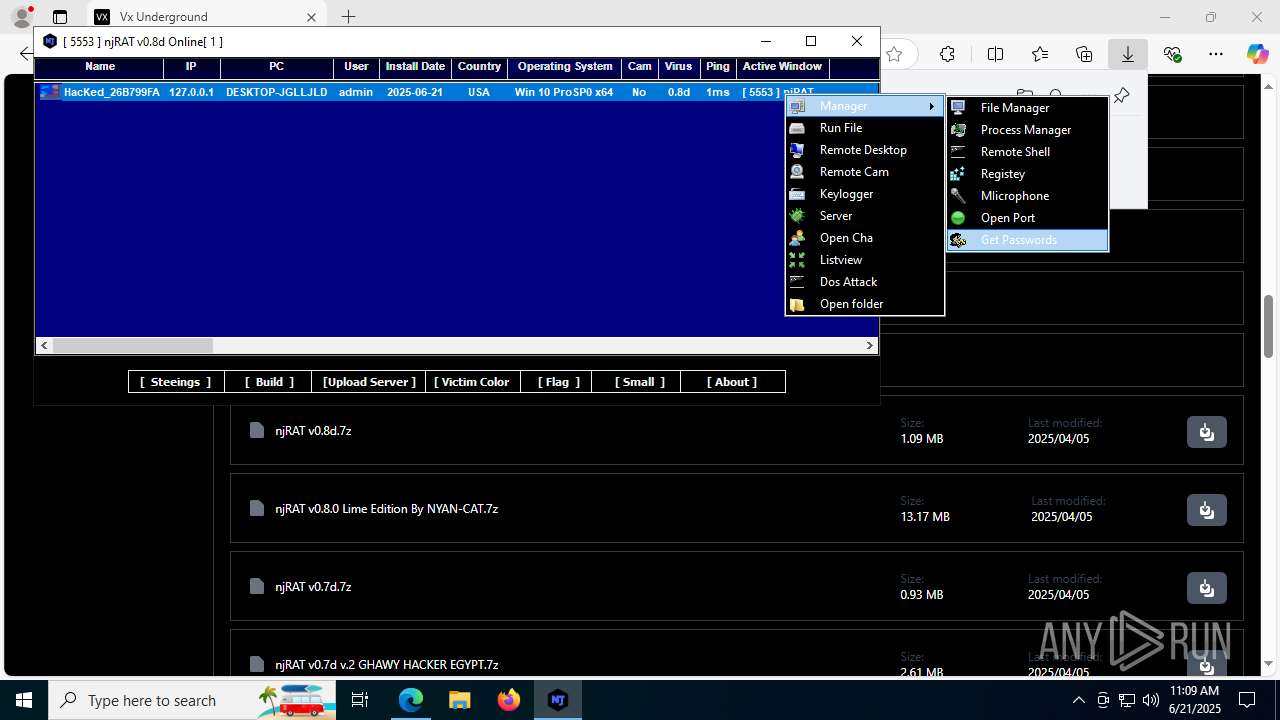Sort by Operating System column header
The width and height of the screenshot is (1280, 720).
[565, 67]
